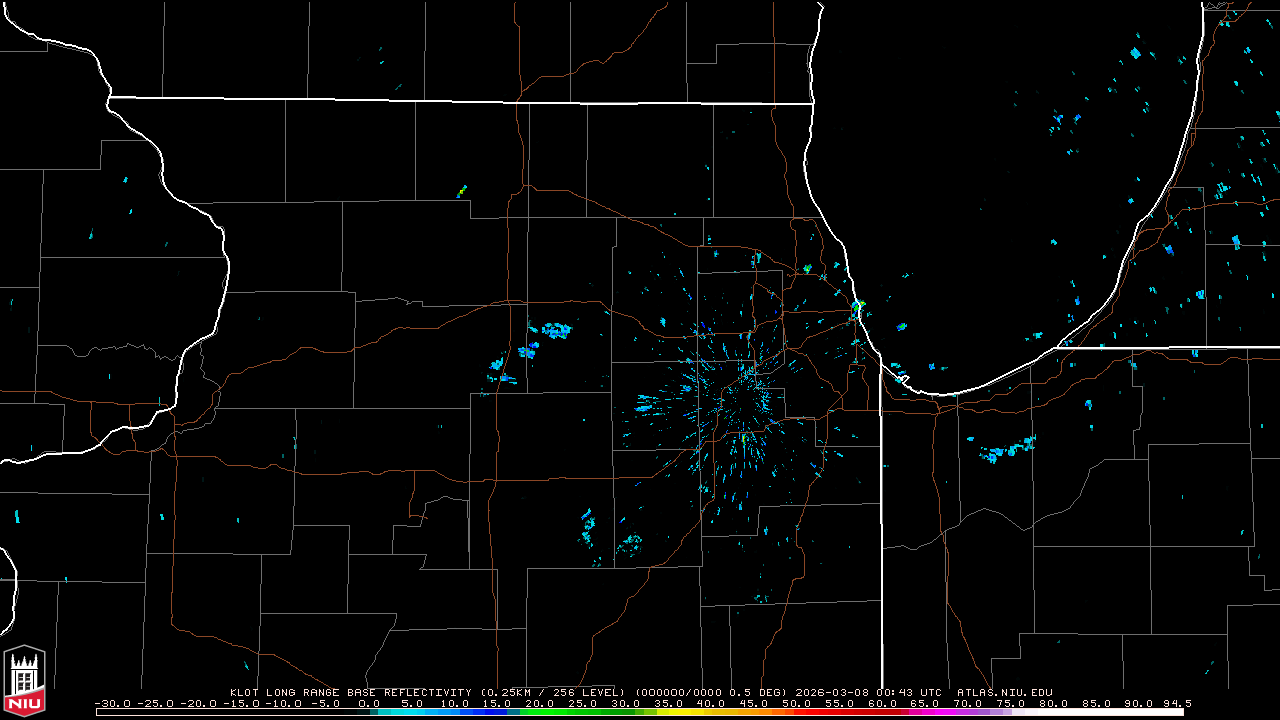Click the small green-yellow echo in northern Illinois

(462, 189)
